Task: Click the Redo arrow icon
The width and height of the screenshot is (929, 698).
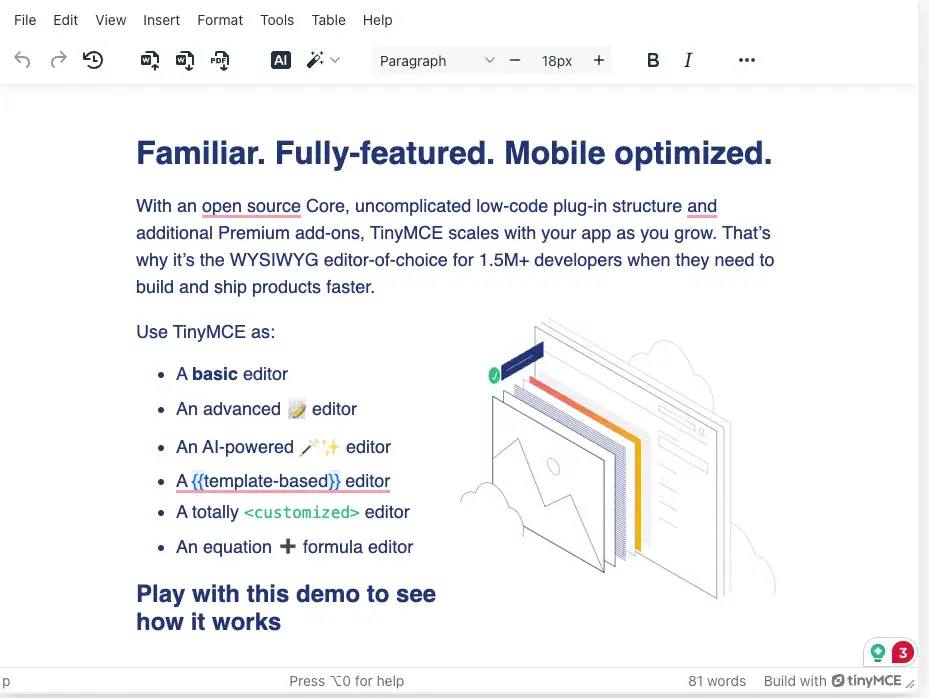Action: 58,60
